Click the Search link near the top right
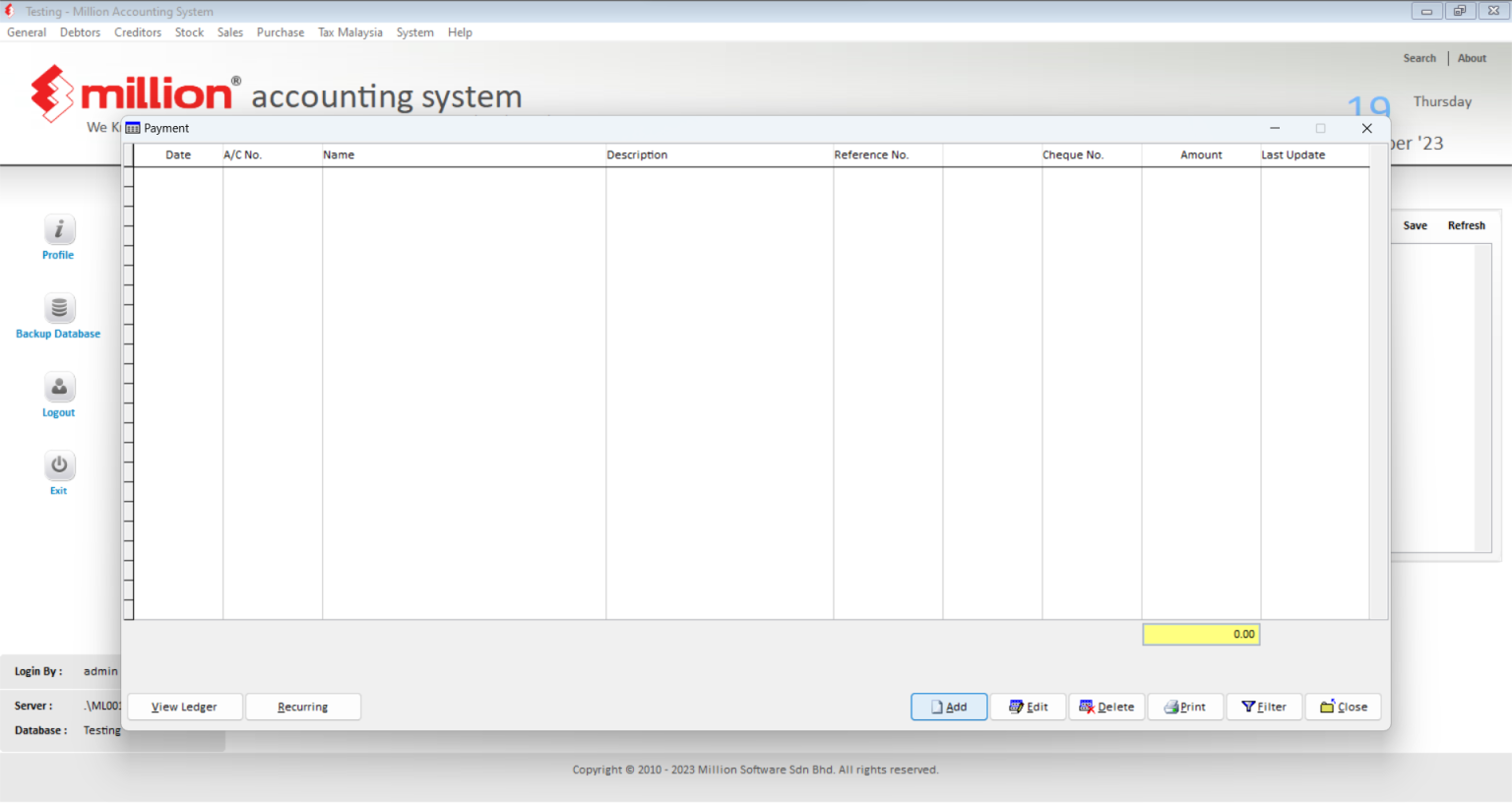Viewport: 1512px width, 803px height. point(1419,57)
